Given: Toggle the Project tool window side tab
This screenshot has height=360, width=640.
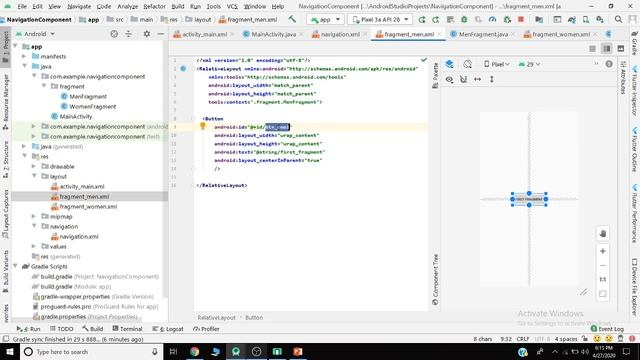Looking at the screenshot, I should tap(5, 46).
